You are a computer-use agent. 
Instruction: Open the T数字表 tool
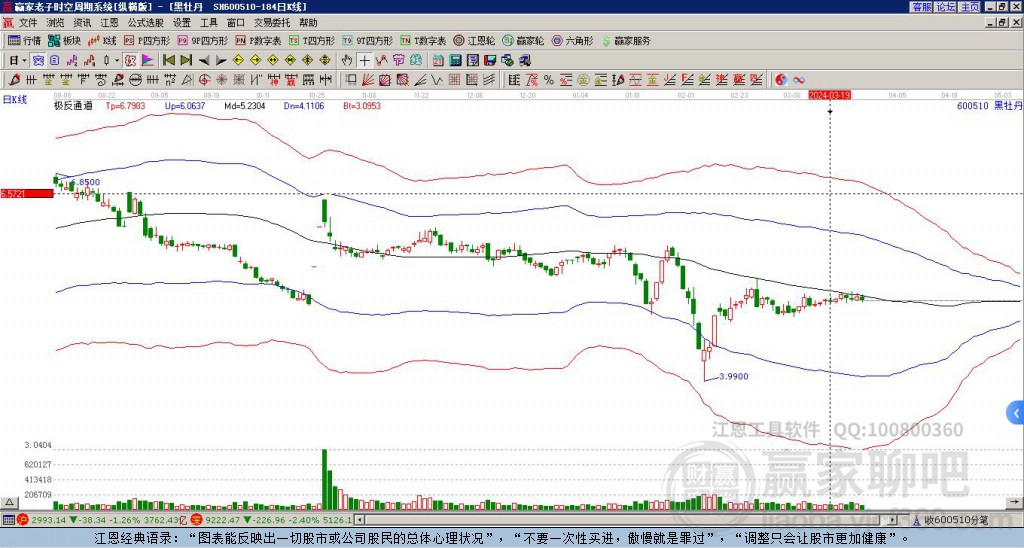tap(423, 40)
